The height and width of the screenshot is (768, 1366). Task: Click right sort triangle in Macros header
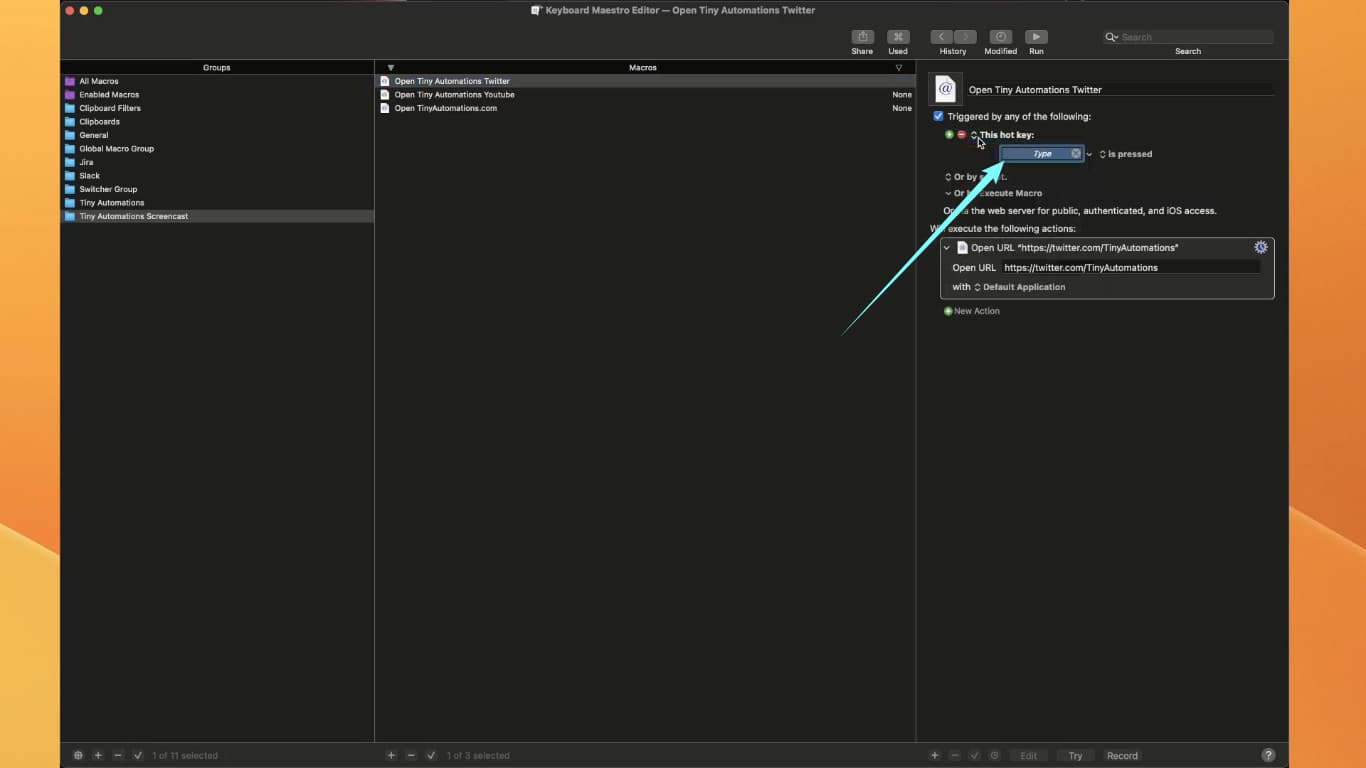[899, 68]
